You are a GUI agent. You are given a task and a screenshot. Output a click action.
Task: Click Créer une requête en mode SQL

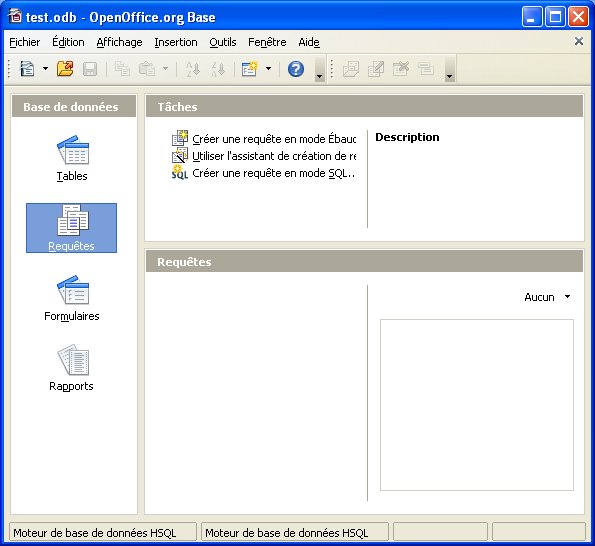(x=274, y=173)
